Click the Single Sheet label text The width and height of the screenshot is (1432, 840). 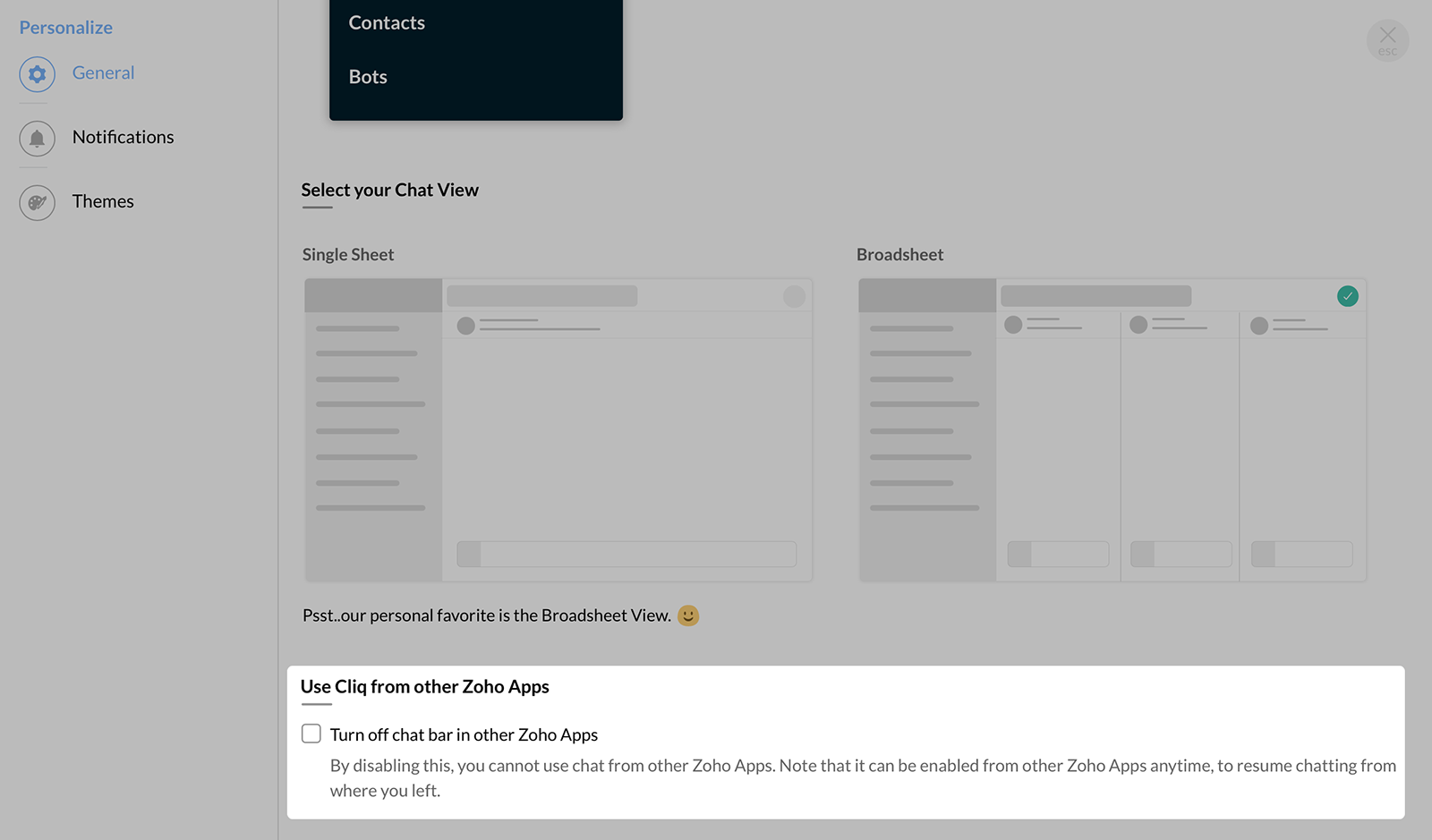[348, 255]
